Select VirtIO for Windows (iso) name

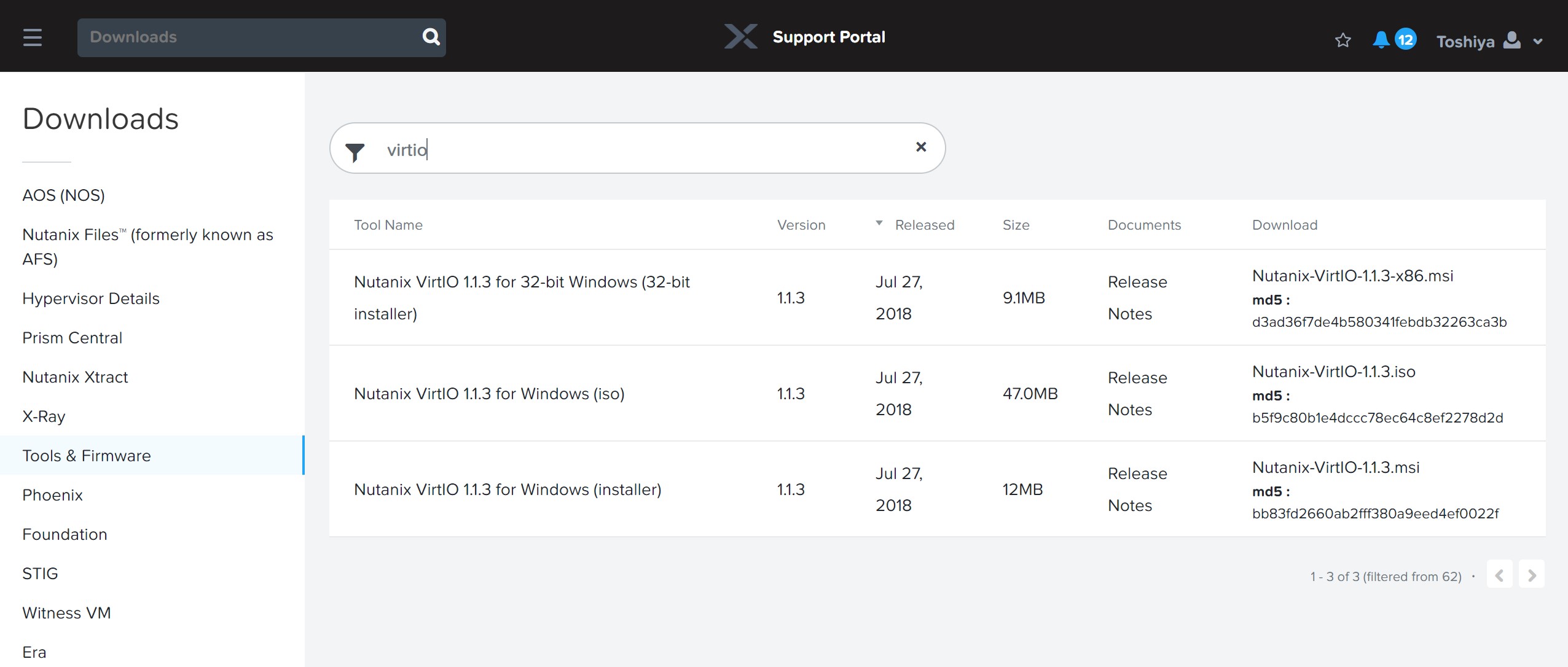coord(489,394)
